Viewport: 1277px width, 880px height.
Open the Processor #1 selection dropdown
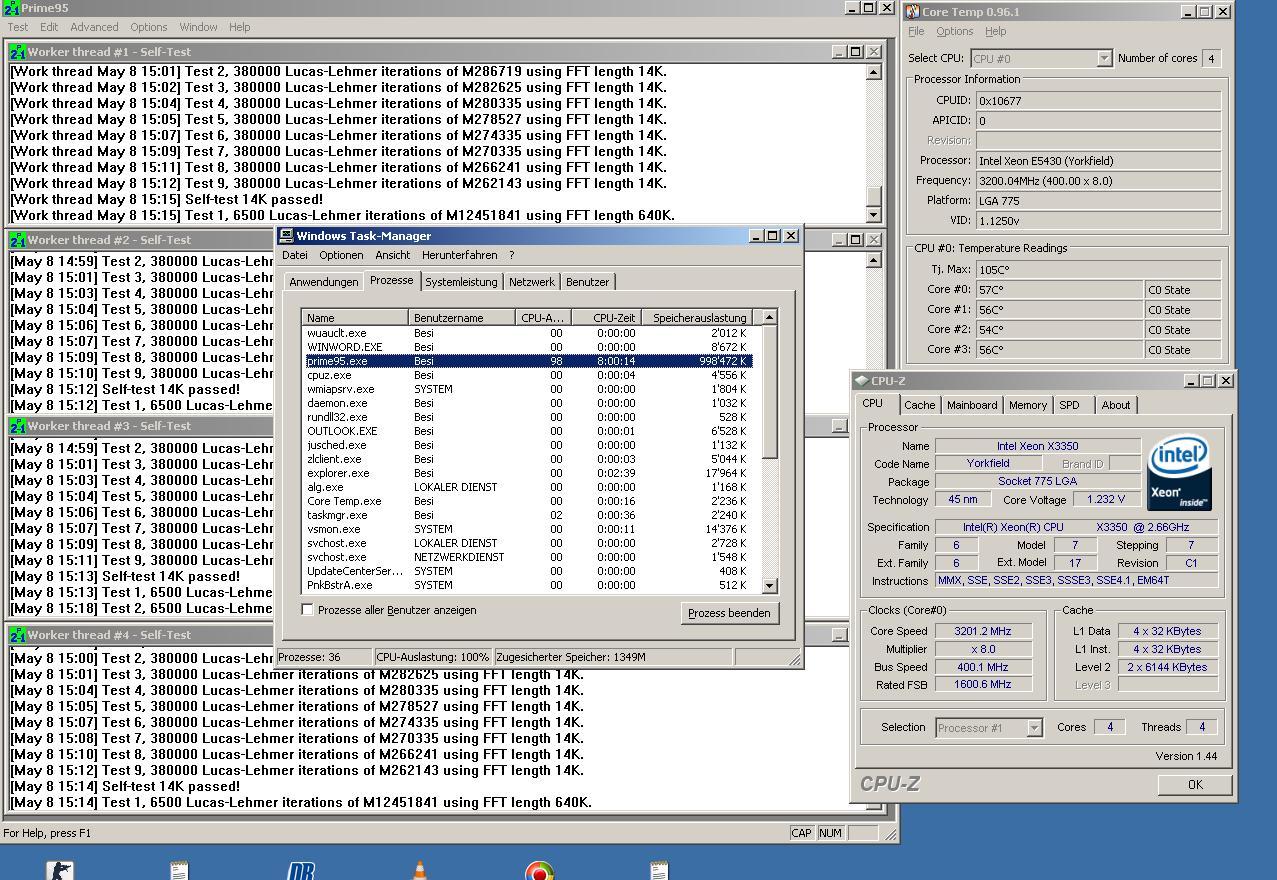tap(1034, 728)
